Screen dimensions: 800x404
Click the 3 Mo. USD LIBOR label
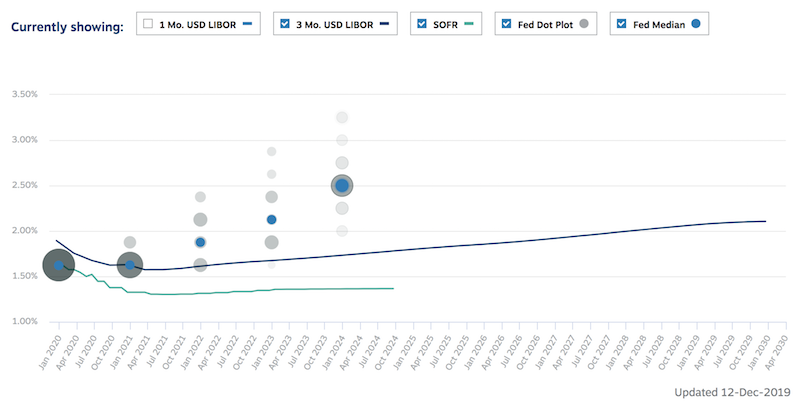coord(335,24)
